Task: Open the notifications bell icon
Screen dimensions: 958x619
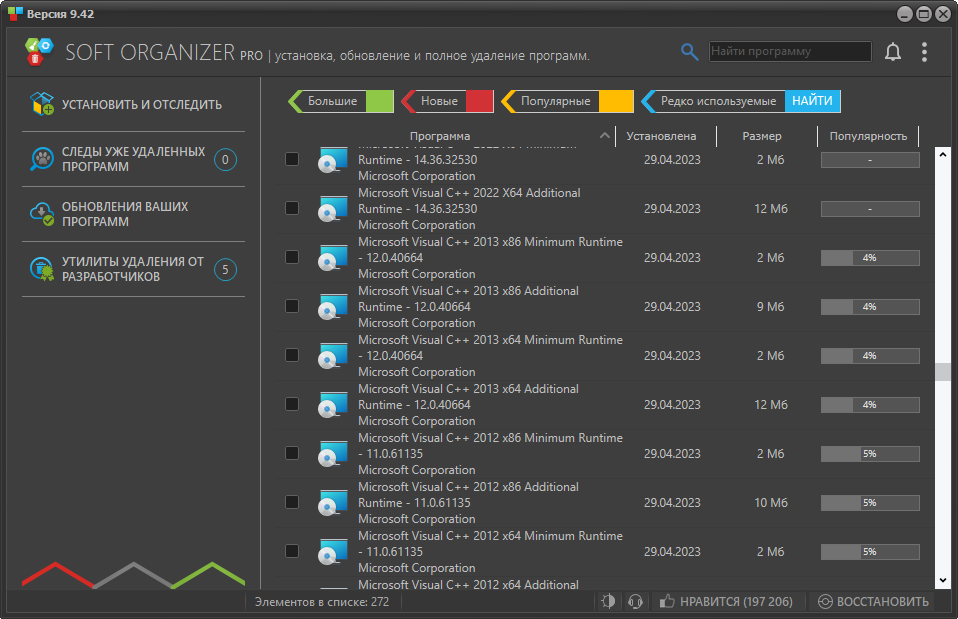Action: [x=893, y=52]
